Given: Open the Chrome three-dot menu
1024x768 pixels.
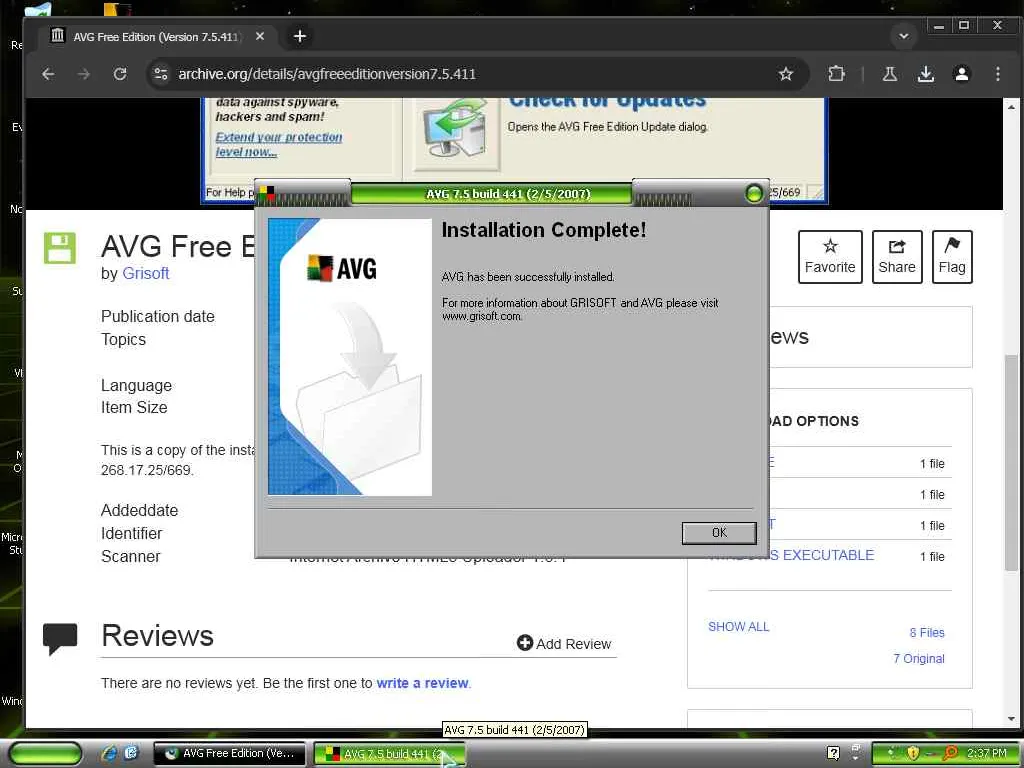Looking at the screenshot, I should point(997,74).
